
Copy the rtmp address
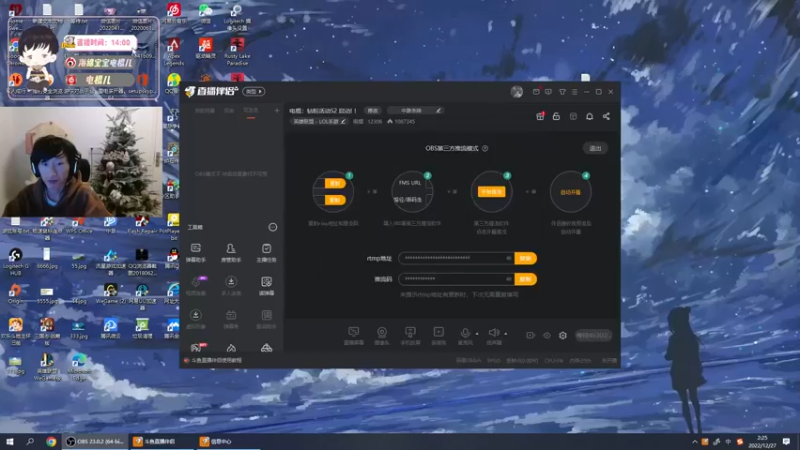[526, 258]
